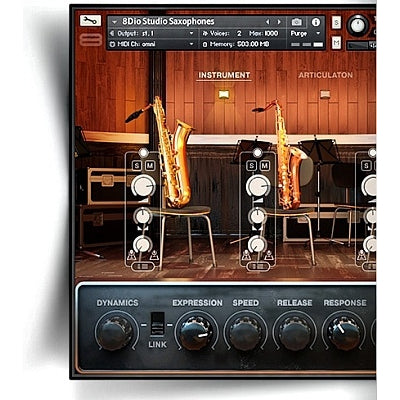Viewport: 400px width, 400px height.
Task: Mute the tenor sax with its M button
Action: point(265,166)
